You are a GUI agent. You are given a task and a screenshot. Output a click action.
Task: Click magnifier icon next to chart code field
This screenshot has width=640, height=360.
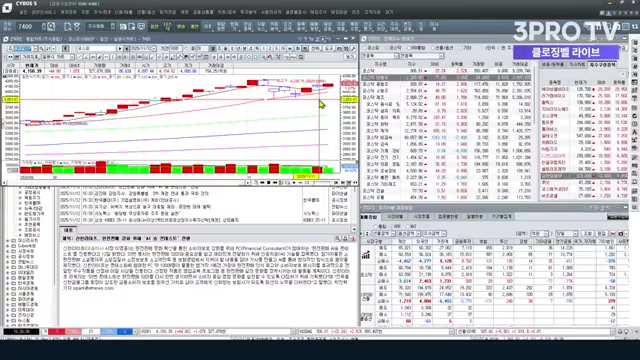click(x=41, y=49)
